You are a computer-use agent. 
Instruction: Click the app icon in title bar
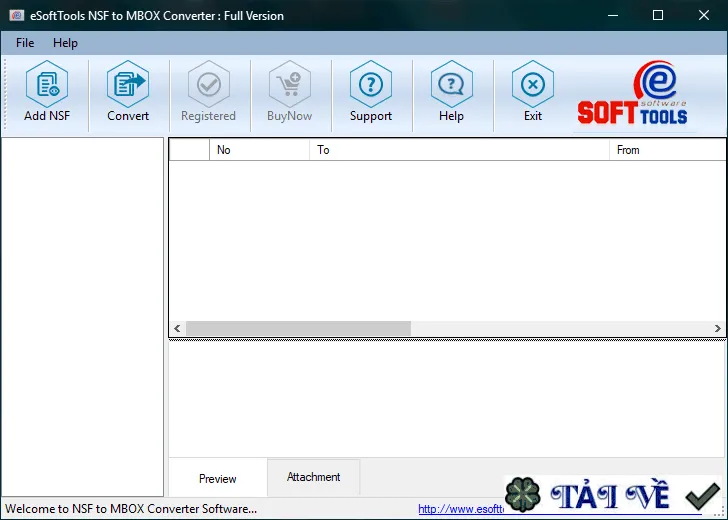coord(16,15)
